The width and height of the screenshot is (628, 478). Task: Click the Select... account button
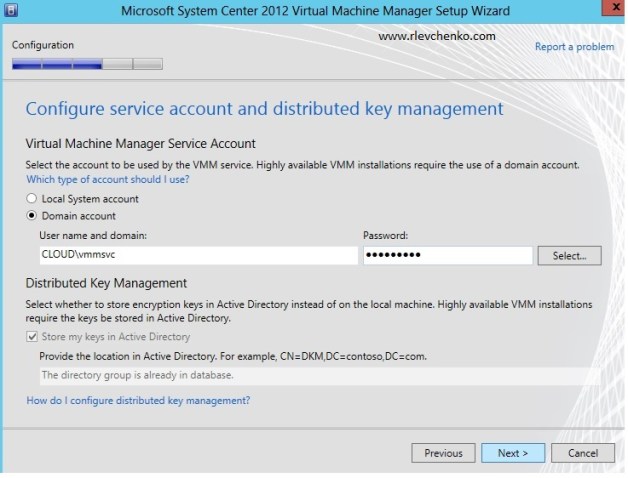click(x=569, y=256)
